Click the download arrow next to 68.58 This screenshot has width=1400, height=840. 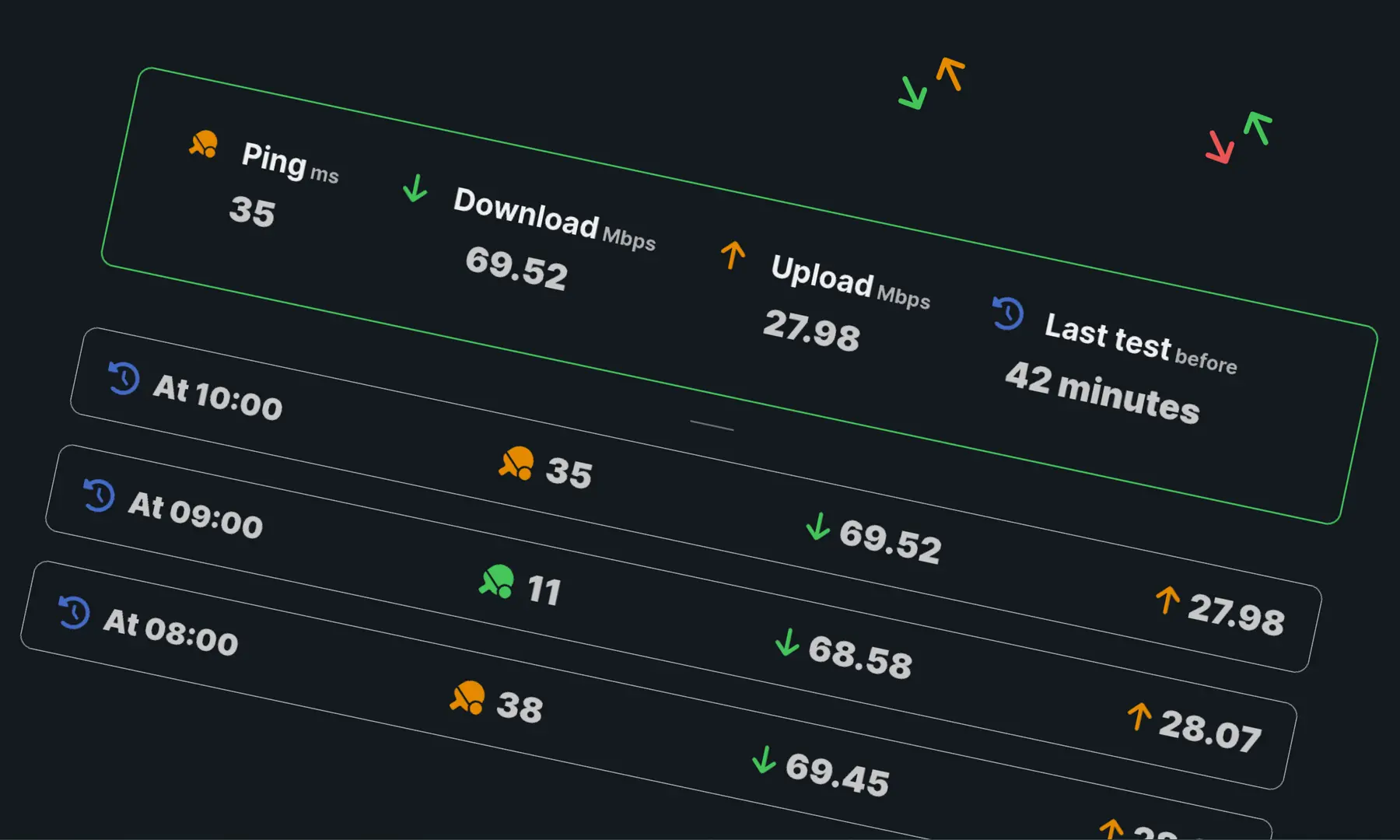[787, 642]
